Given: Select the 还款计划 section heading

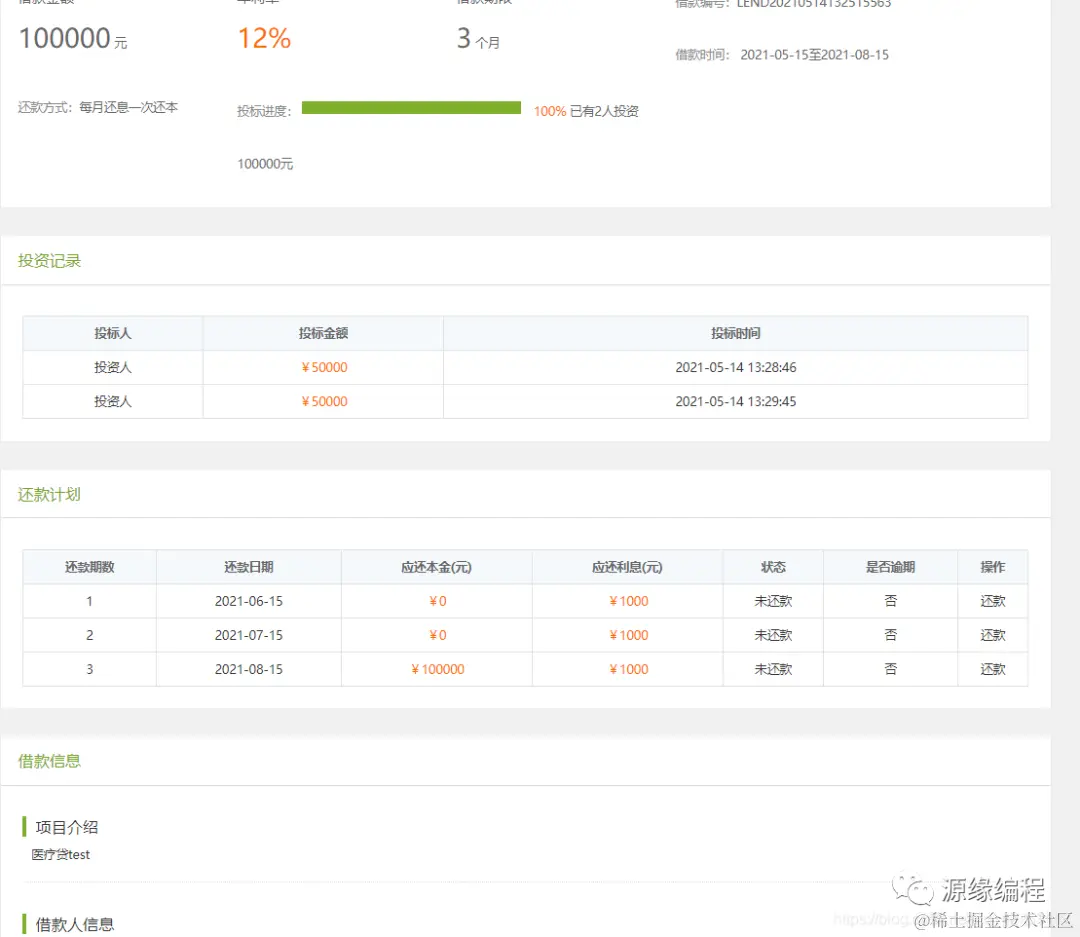Looking at the screenshot, I should point(50,494).
